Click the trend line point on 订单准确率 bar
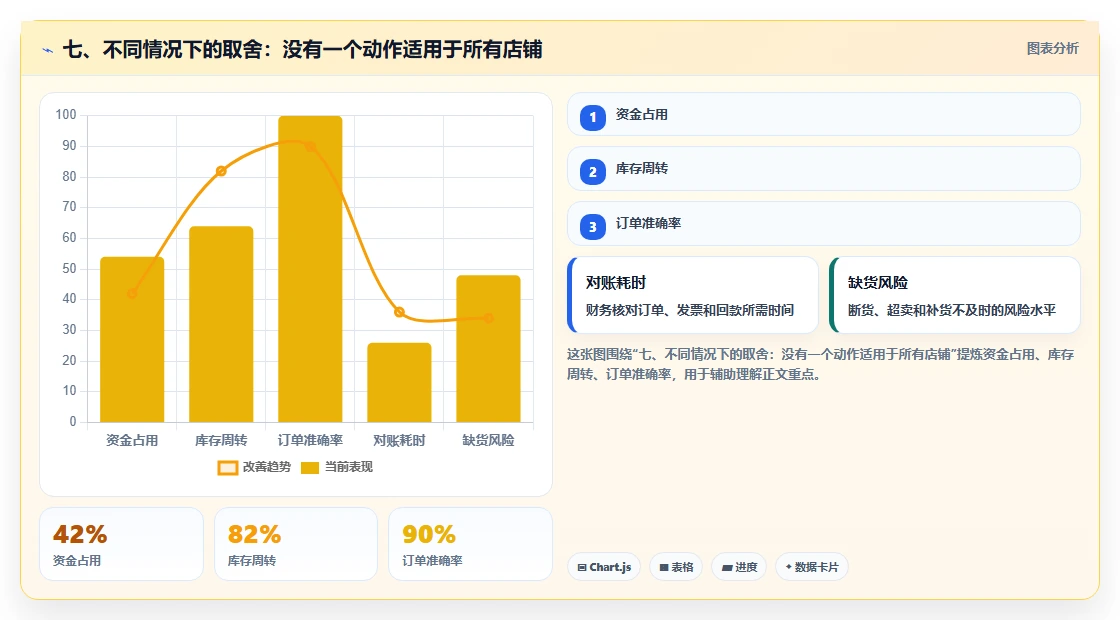Viewport: 1120px width, 620px height. 310,146
